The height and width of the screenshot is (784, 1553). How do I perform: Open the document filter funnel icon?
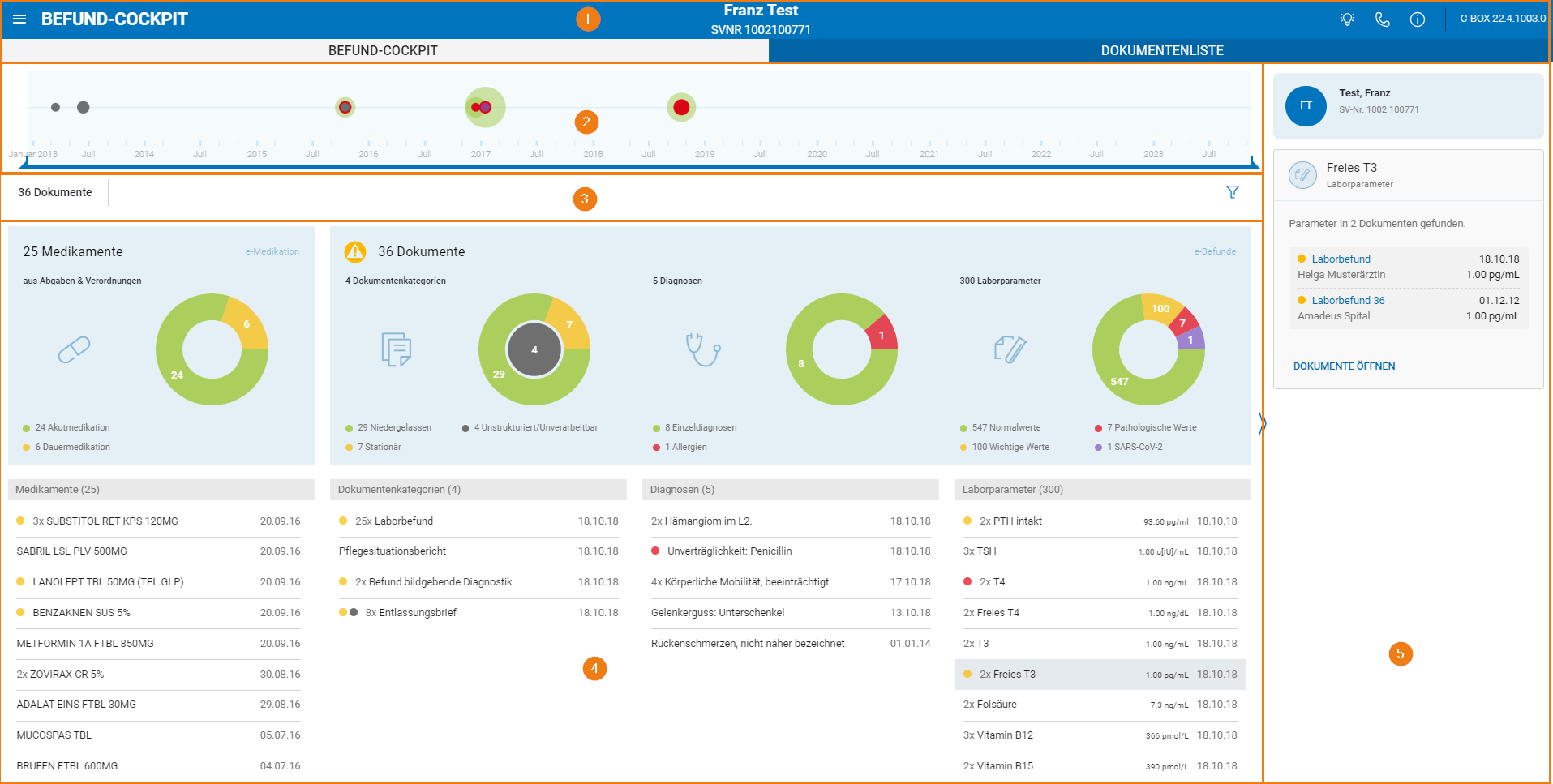[x=1233, y=192]
